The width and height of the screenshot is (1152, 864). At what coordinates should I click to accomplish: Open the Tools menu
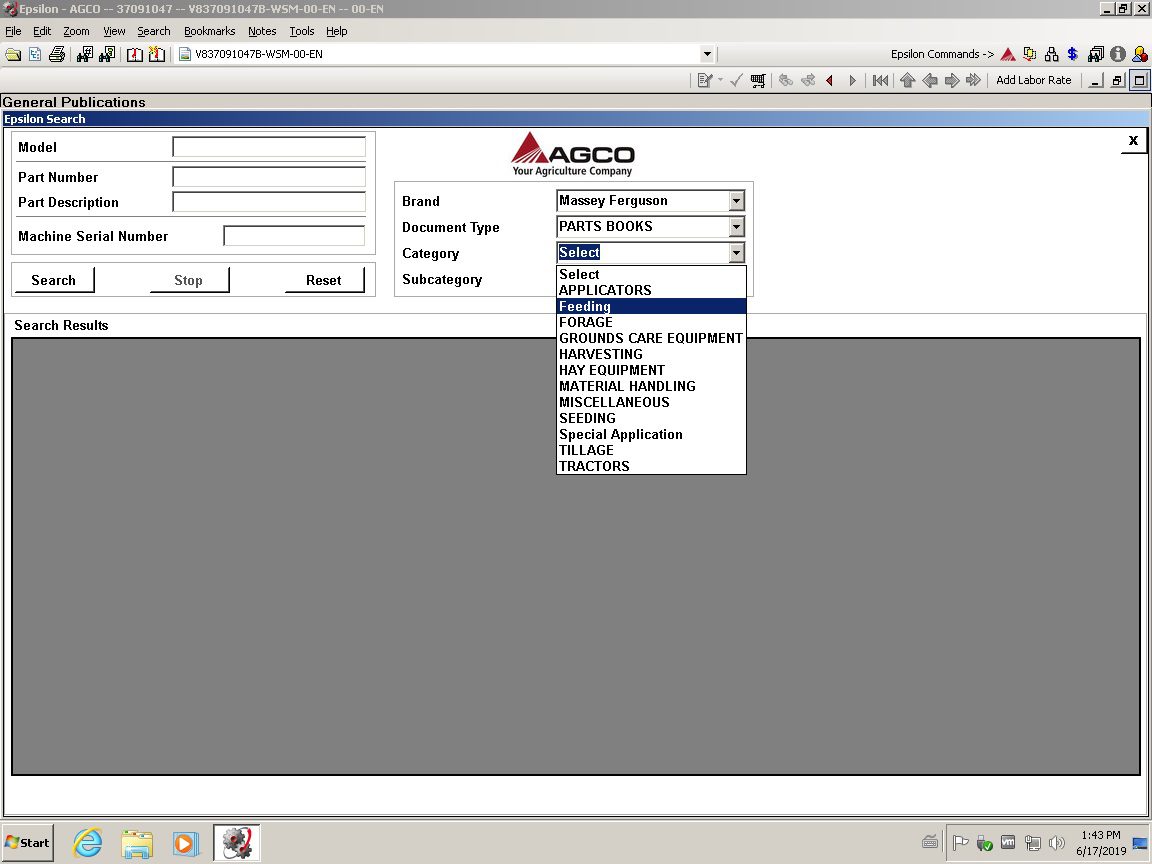coord(301,31)
